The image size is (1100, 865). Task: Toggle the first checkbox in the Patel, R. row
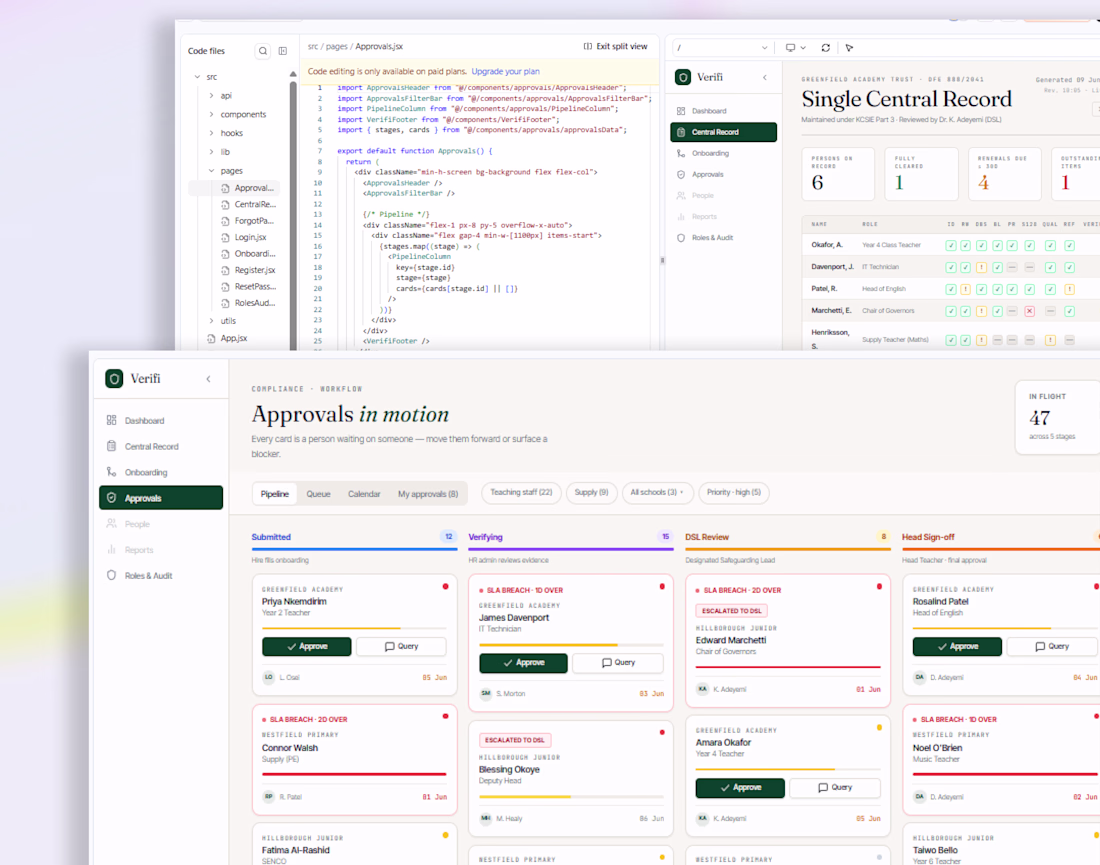pyautogui.click(x=951, y=289)
